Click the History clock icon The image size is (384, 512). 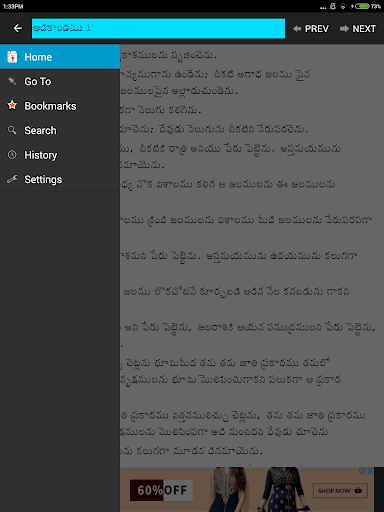(x=12, y=155)
